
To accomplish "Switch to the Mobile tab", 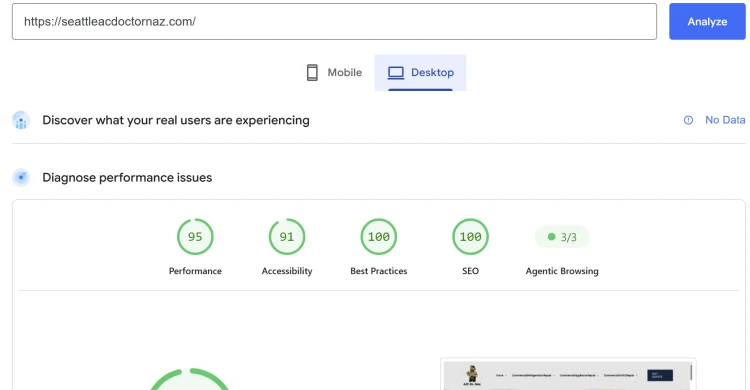I will 334,73.
